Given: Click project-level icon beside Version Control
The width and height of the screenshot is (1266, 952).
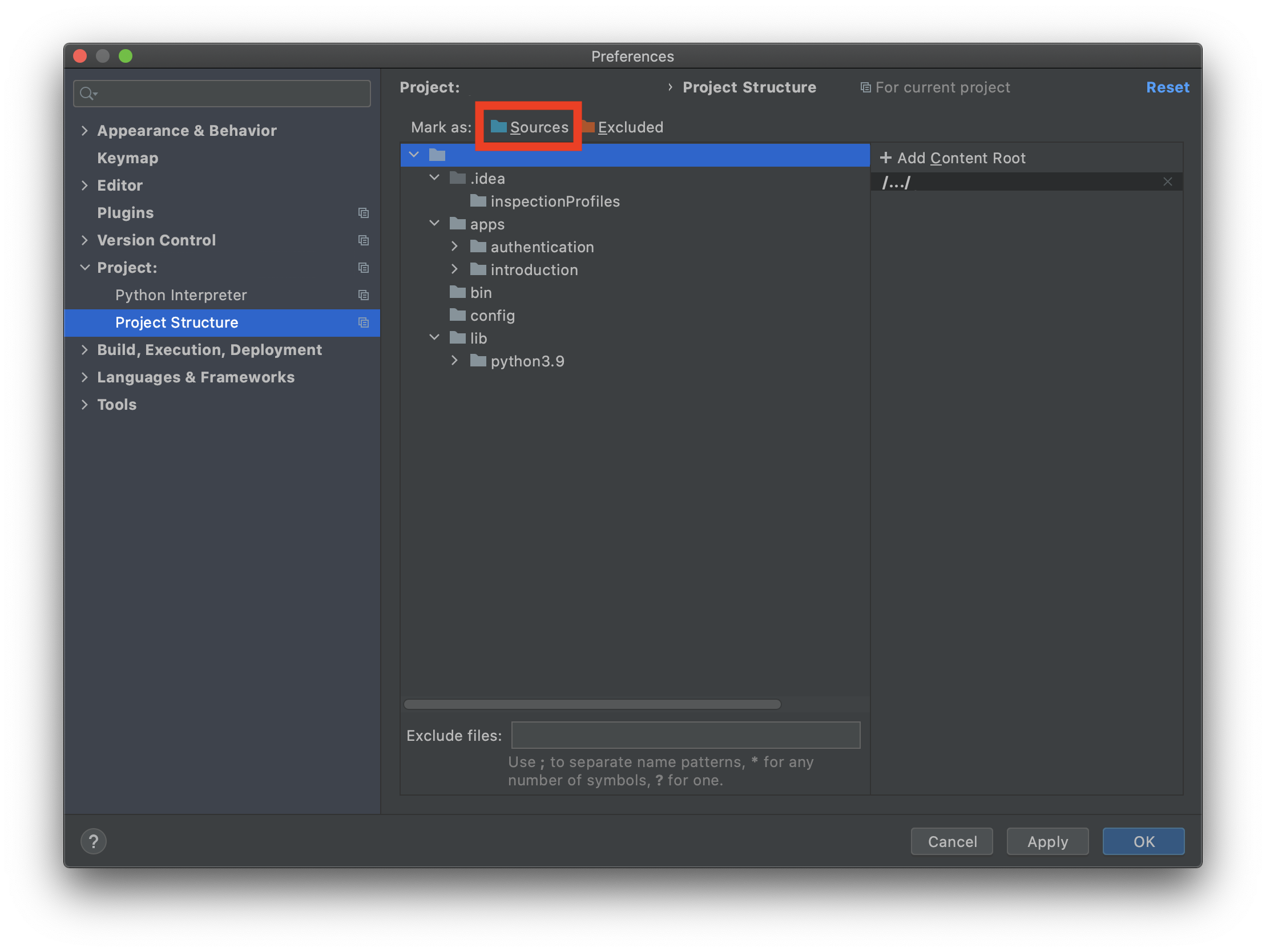Looking at the screenshot, I should coord(364,240).
